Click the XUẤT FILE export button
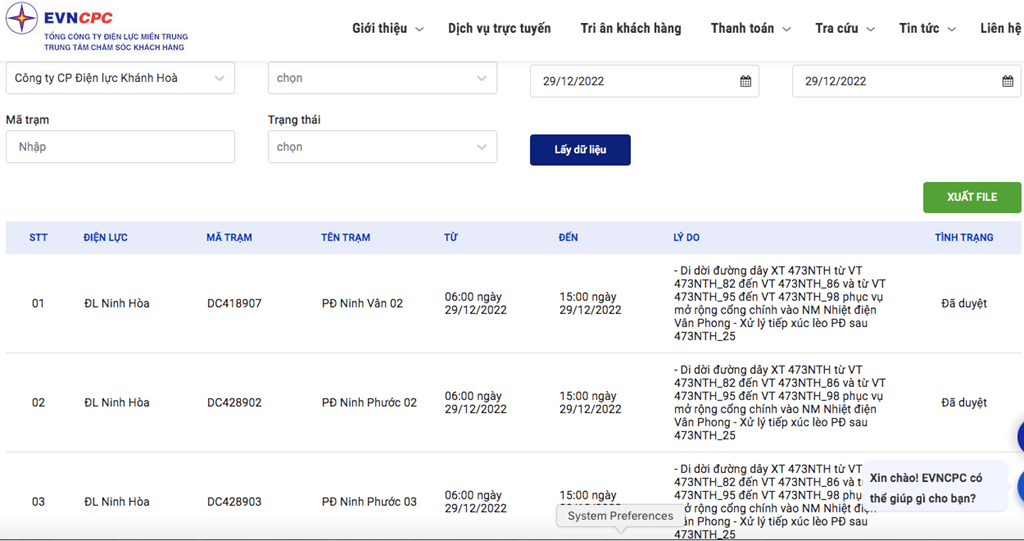This screenshot has width=1024, height=541. [971, 197]
